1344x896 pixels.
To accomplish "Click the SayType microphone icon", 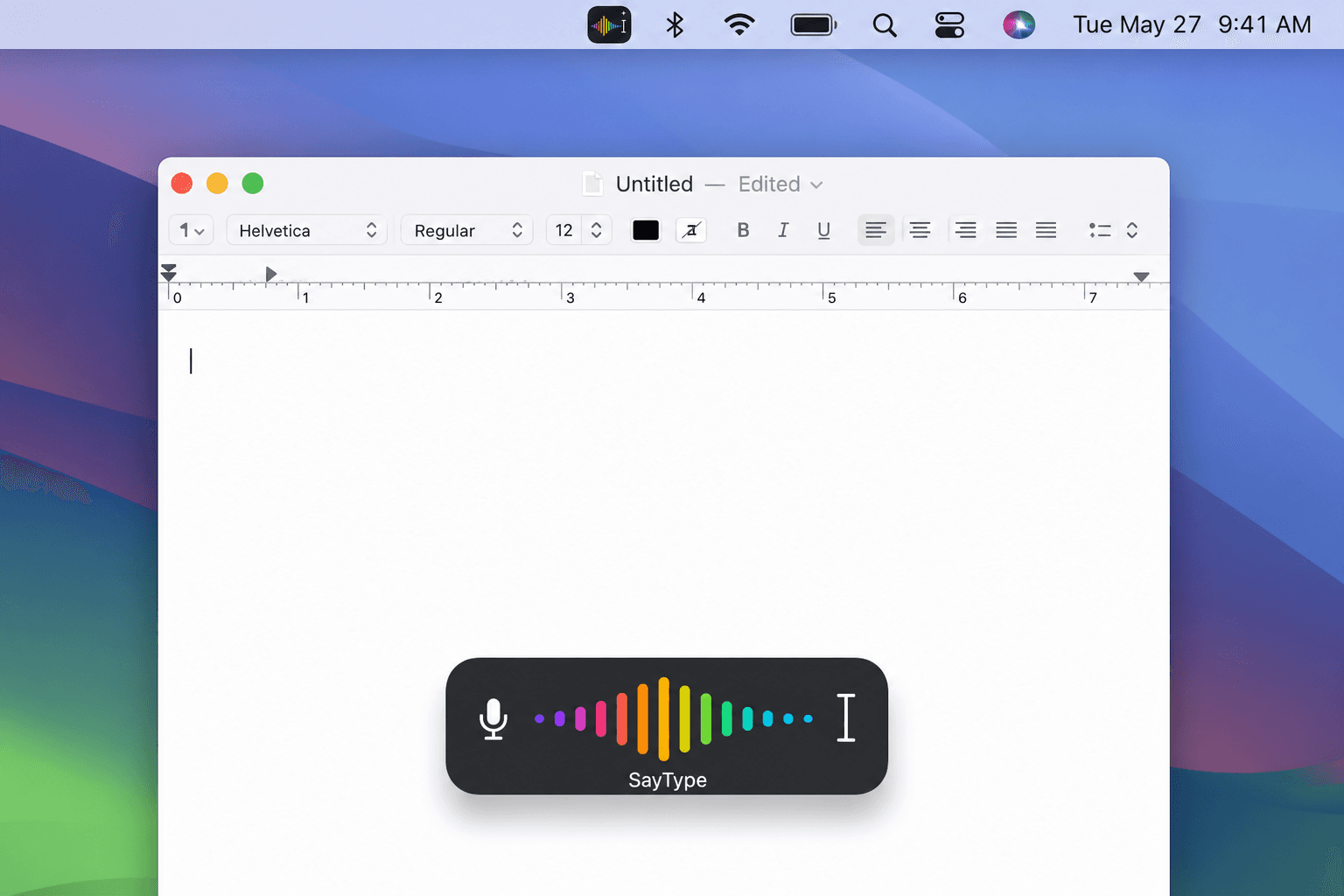I will coord(493,718).
